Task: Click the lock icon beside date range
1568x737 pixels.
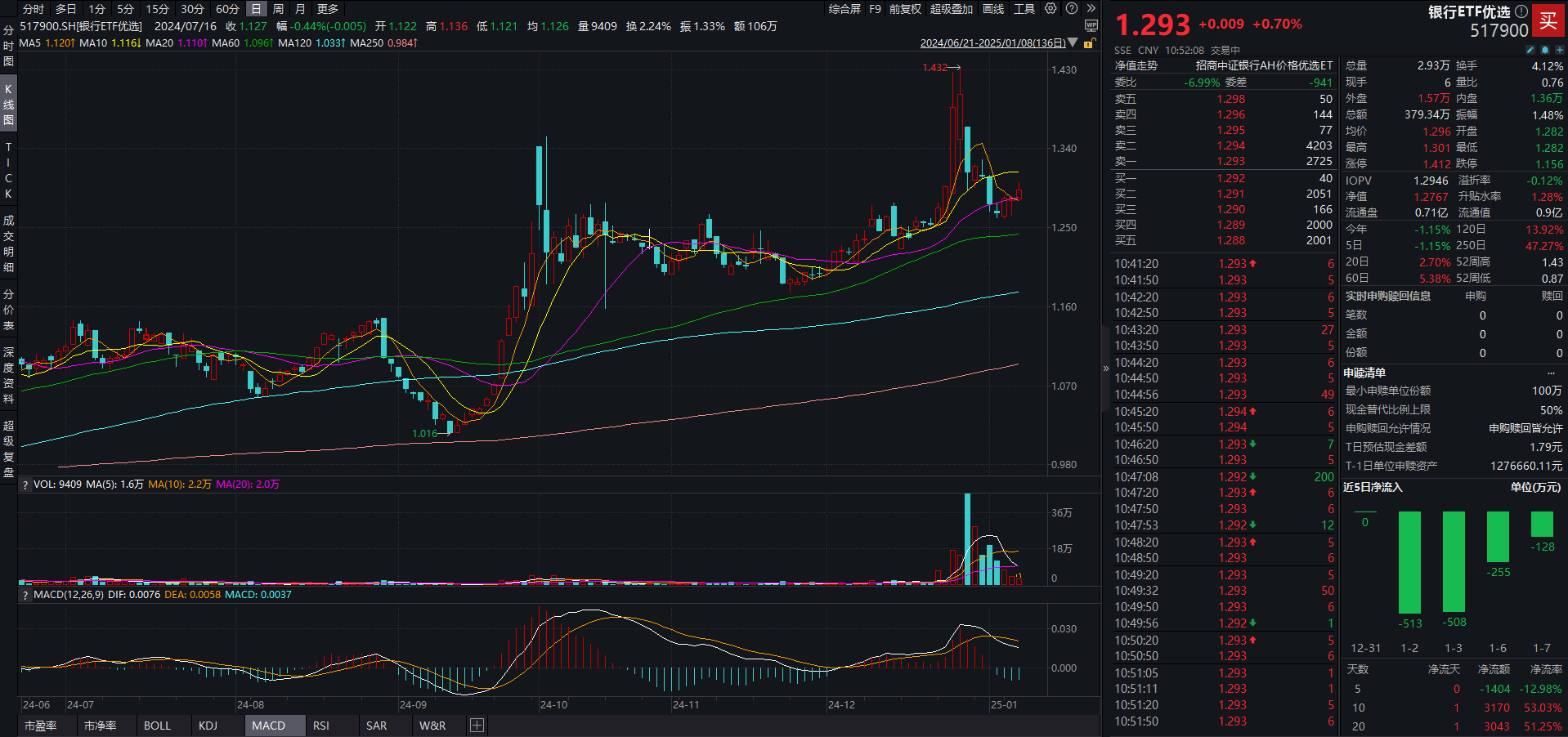Action: pyautogui.click(x=1089, y=43)
